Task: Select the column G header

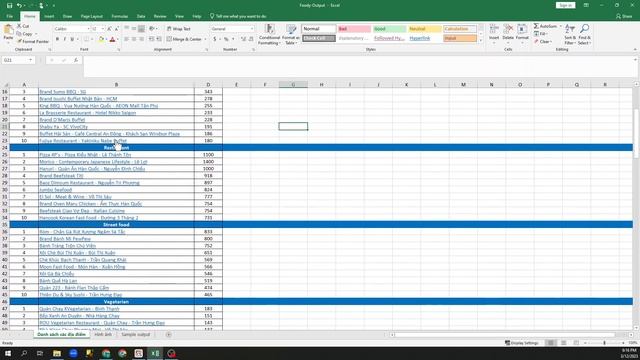Action: pyautogui.click(x=293, y=84)
